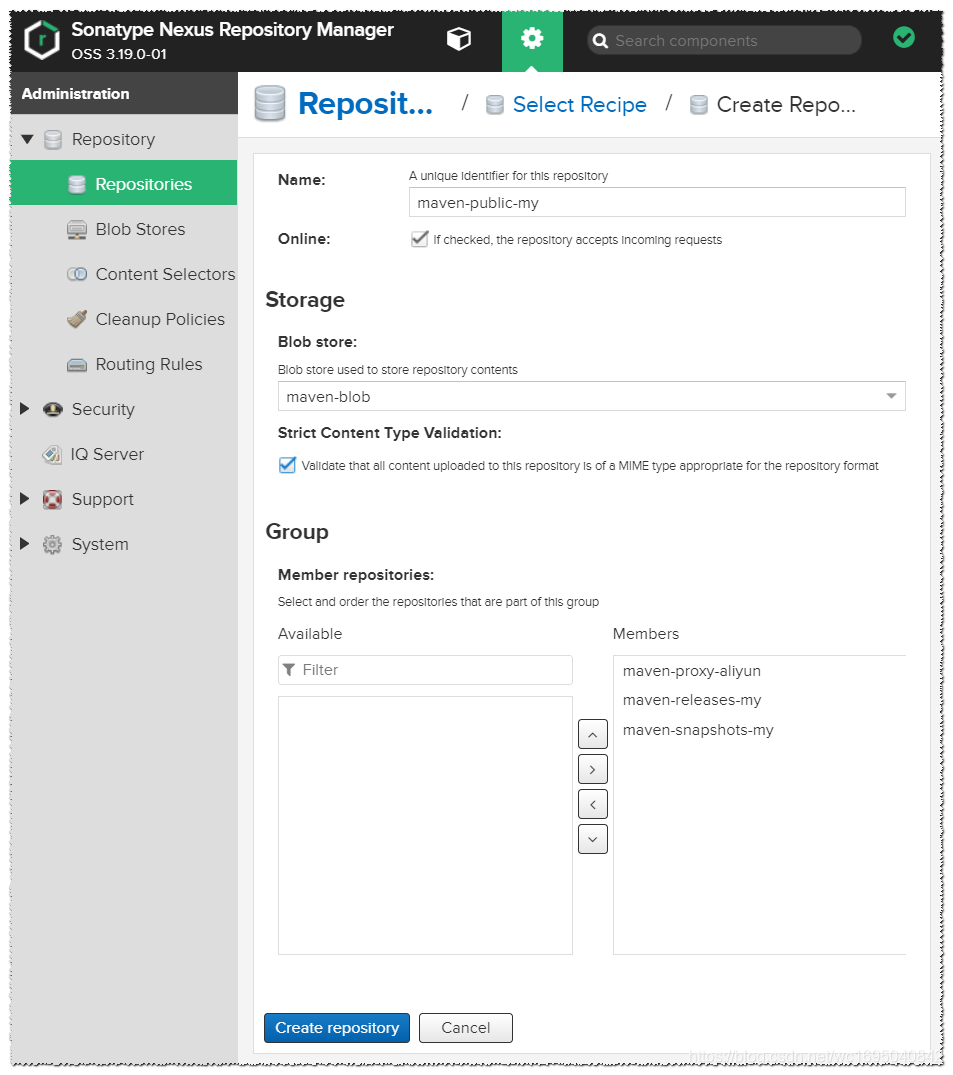Click the Select Recipe breadcrumb icon

tap(494, 105)
